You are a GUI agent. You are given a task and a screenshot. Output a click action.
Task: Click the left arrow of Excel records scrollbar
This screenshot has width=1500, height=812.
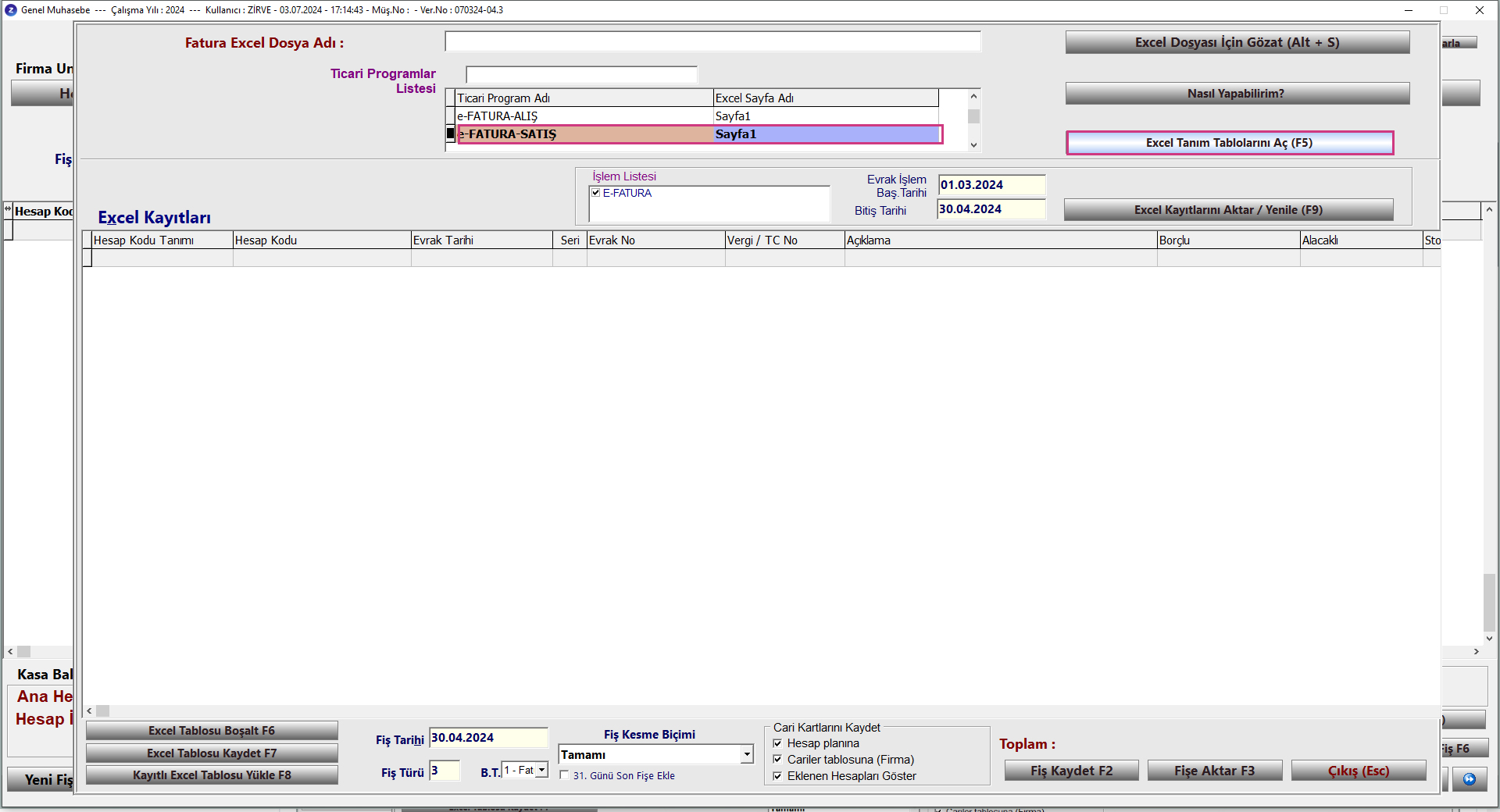coord(89,710)
